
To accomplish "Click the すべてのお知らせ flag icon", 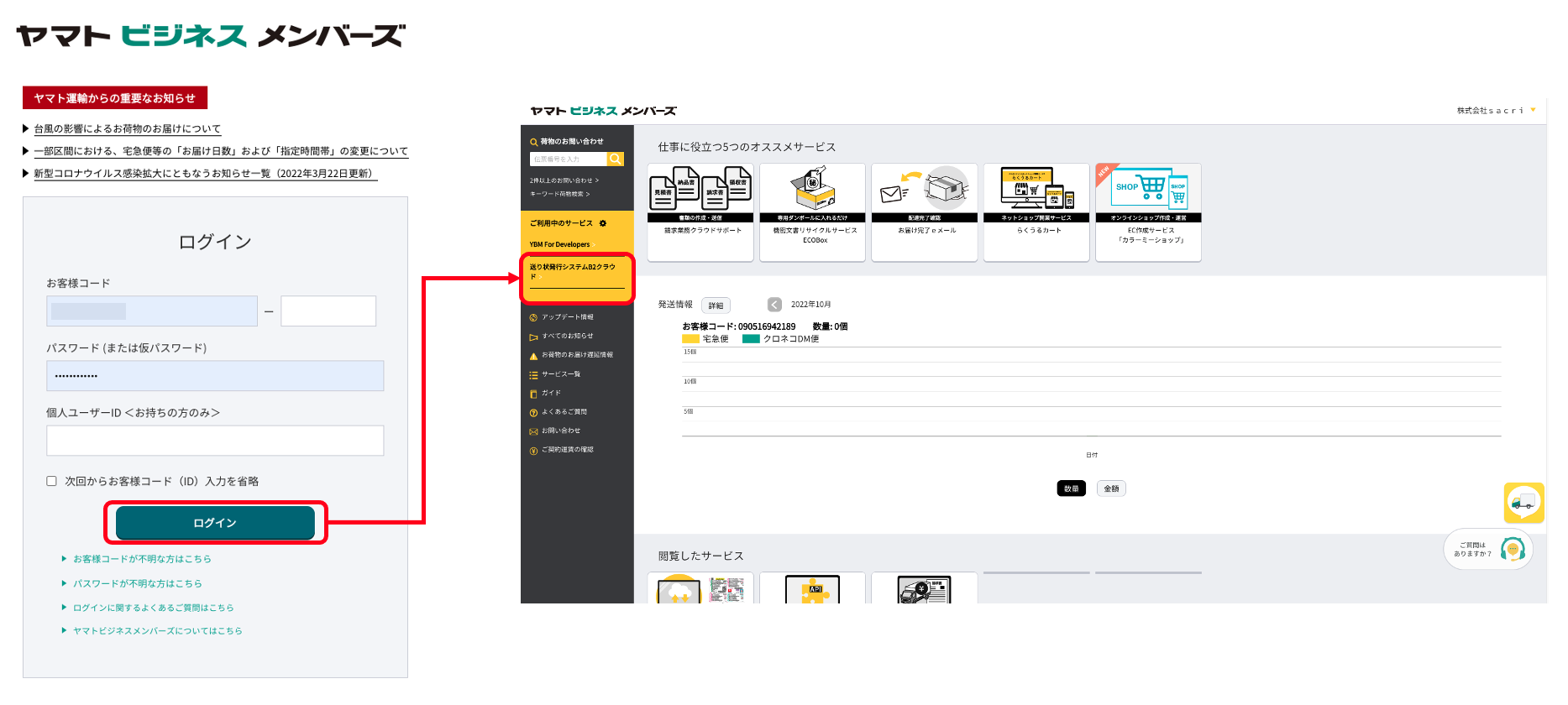I will 533,337.
